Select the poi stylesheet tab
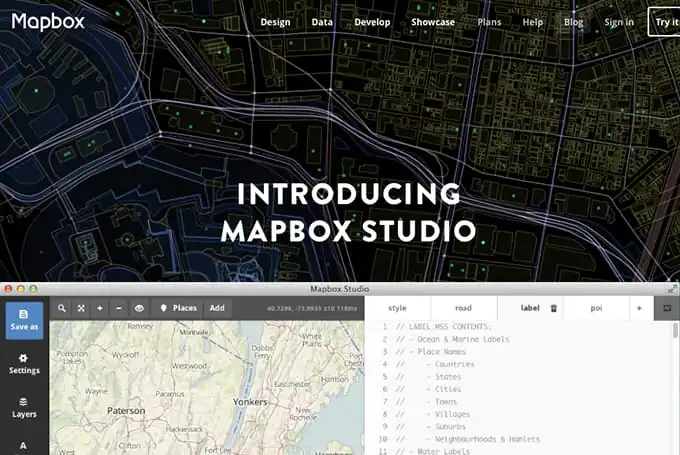Screen dimensions: 680x455 (596, 309)
